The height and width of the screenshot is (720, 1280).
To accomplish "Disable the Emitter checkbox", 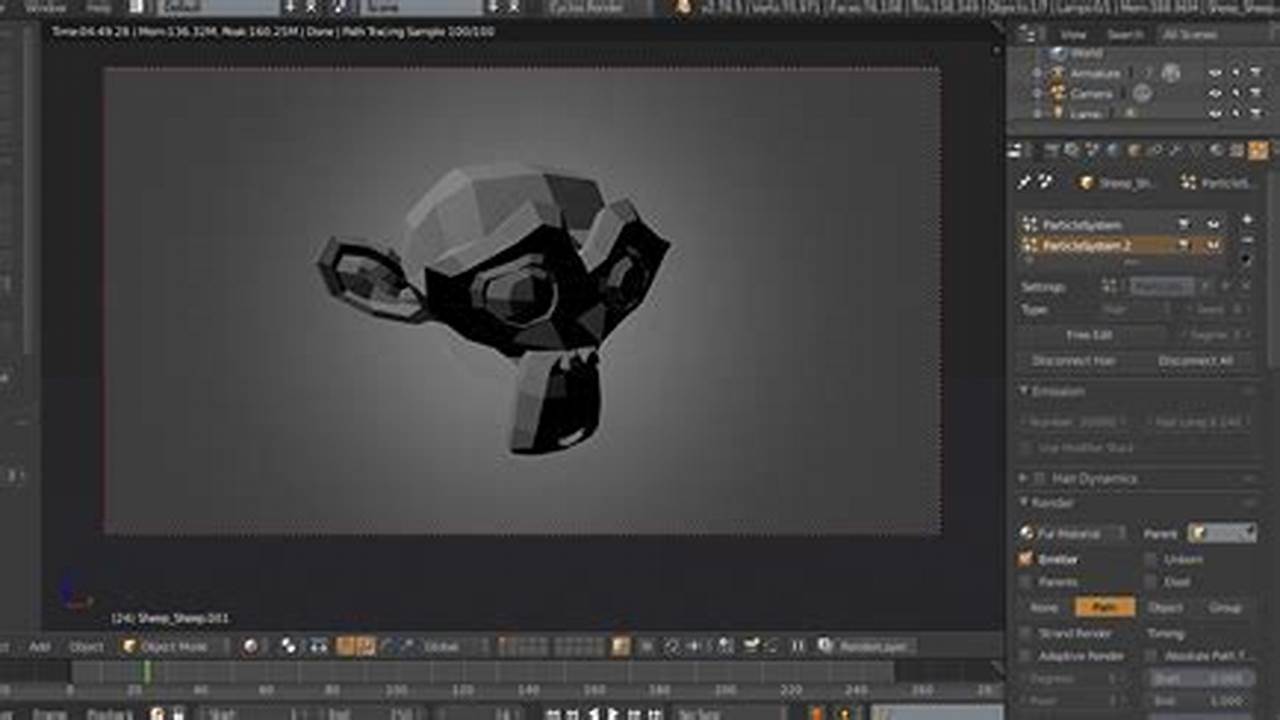I will [x=1024, y=560].
